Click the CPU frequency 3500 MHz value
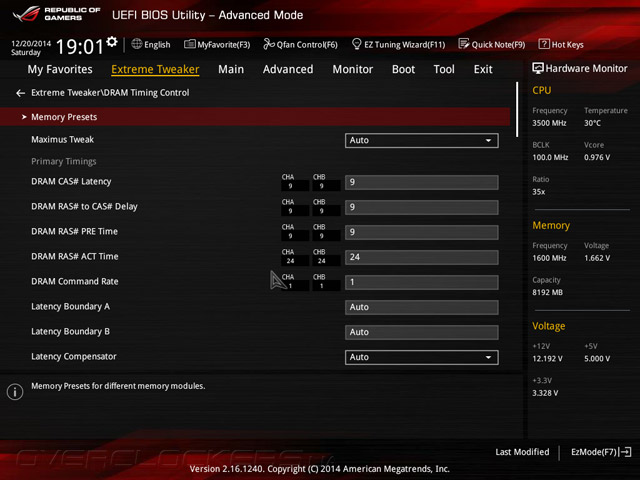The height and width of the screenshot is (480, 640). 549,123
